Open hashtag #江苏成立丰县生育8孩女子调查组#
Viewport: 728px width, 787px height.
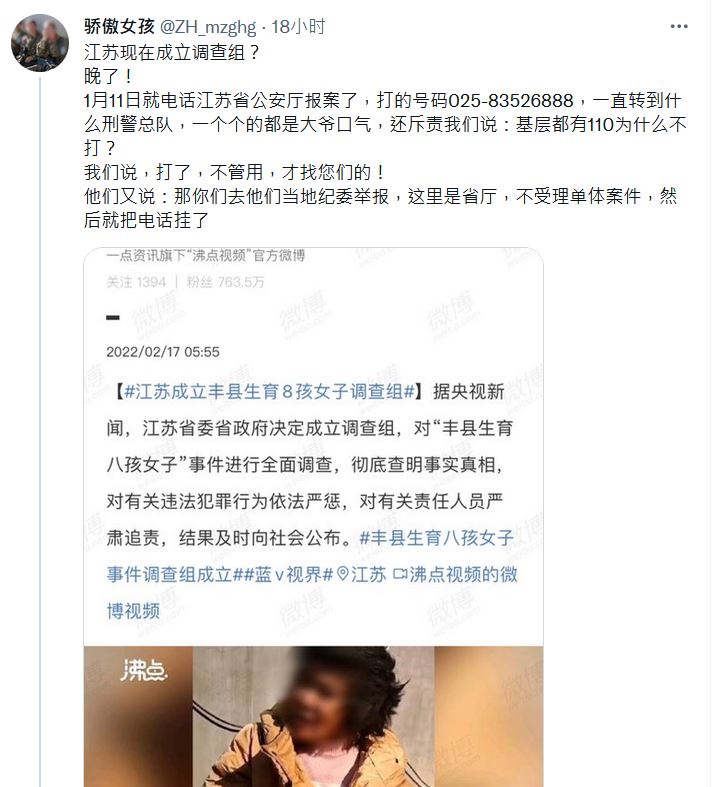pyautogui.click(x=269, y=391)
